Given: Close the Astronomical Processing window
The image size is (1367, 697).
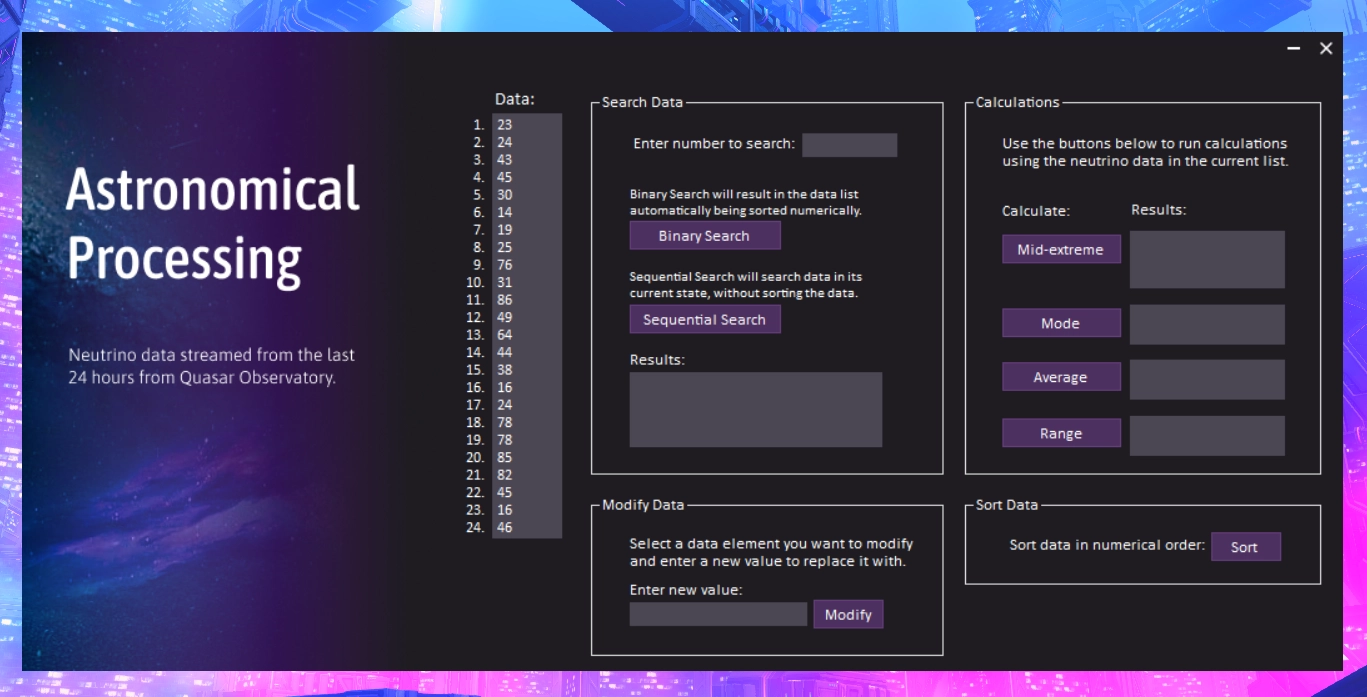Looking at the screenshot, I should [1326, 48].
